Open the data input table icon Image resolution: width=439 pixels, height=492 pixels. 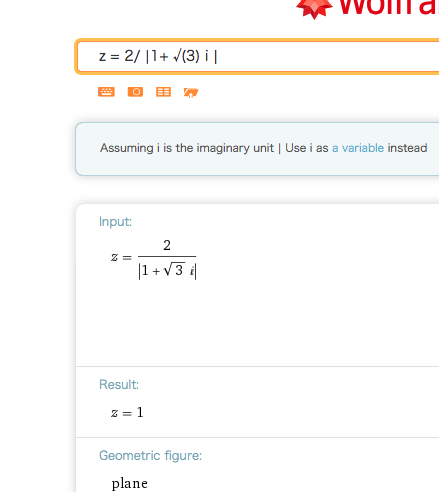coord(163,92)
